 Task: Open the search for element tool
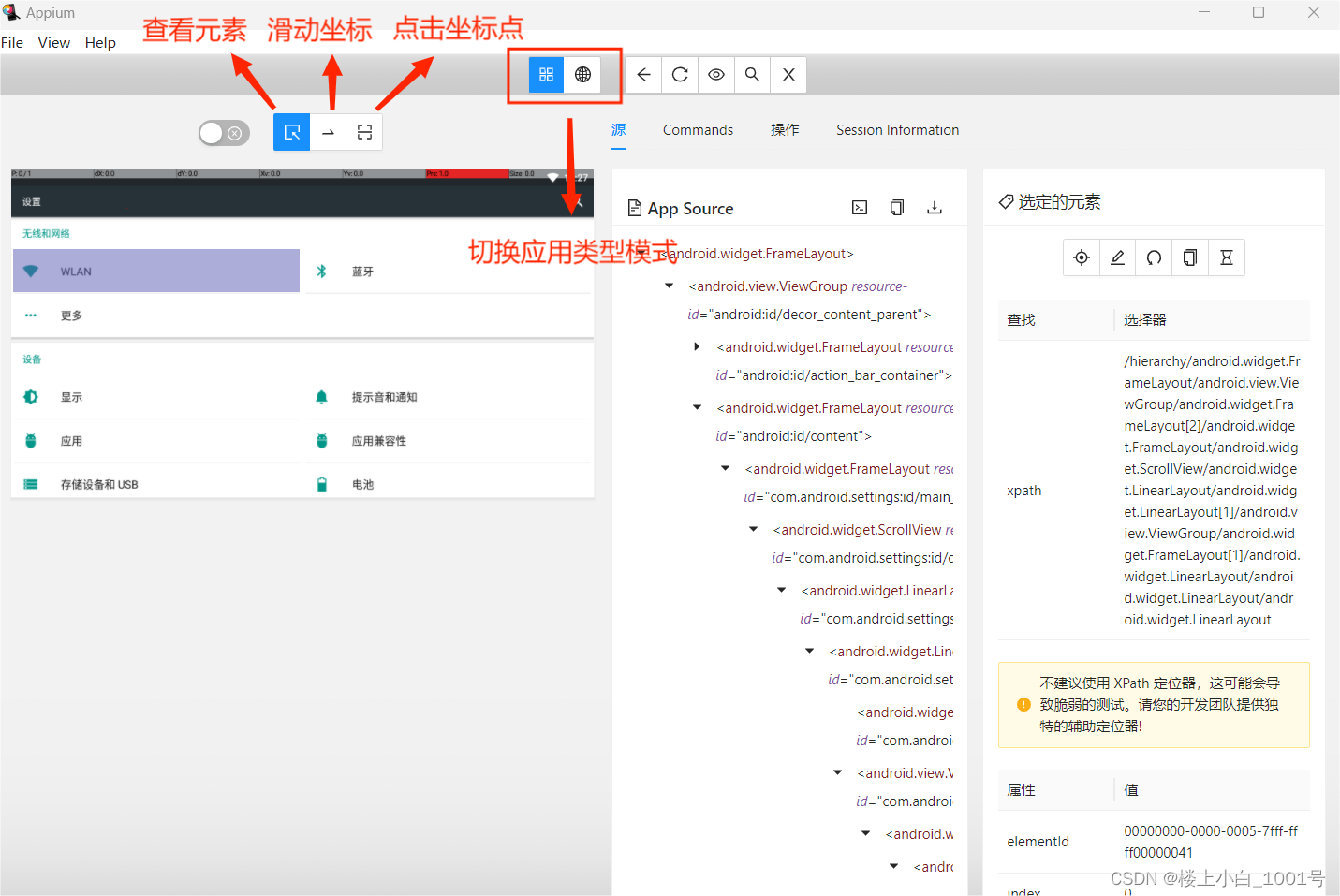[752, 75]
